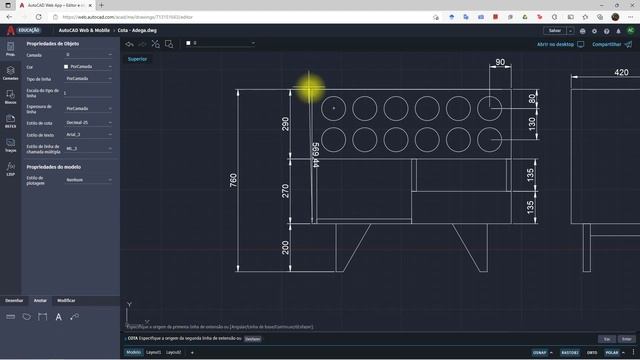This screenshot has height=360, width=640.
Task: Open the layer selector dropdown in toolbar
Action: 220,43
